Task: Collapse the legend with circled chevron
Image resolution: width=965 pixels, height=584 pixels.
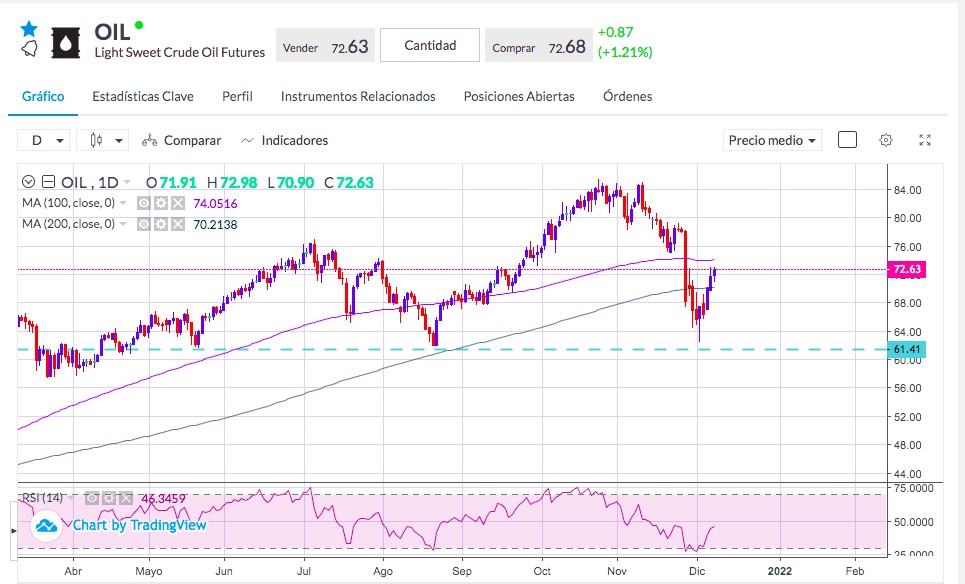Action: (x=28, y=182)
